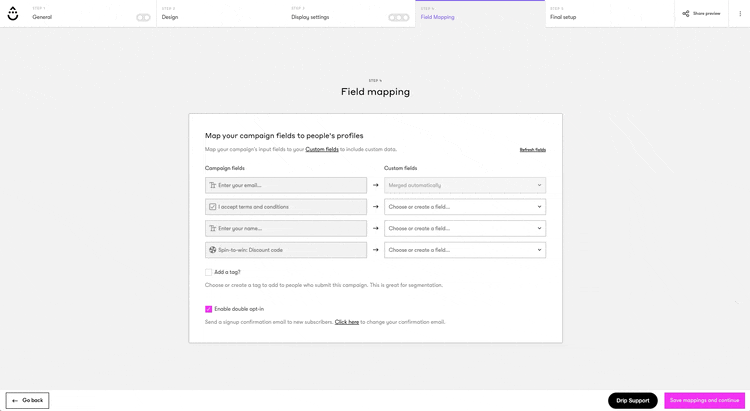Click the Spin-to-win Discount code field
The width and height of the screenshot is (750, 411).
[286, 250]
